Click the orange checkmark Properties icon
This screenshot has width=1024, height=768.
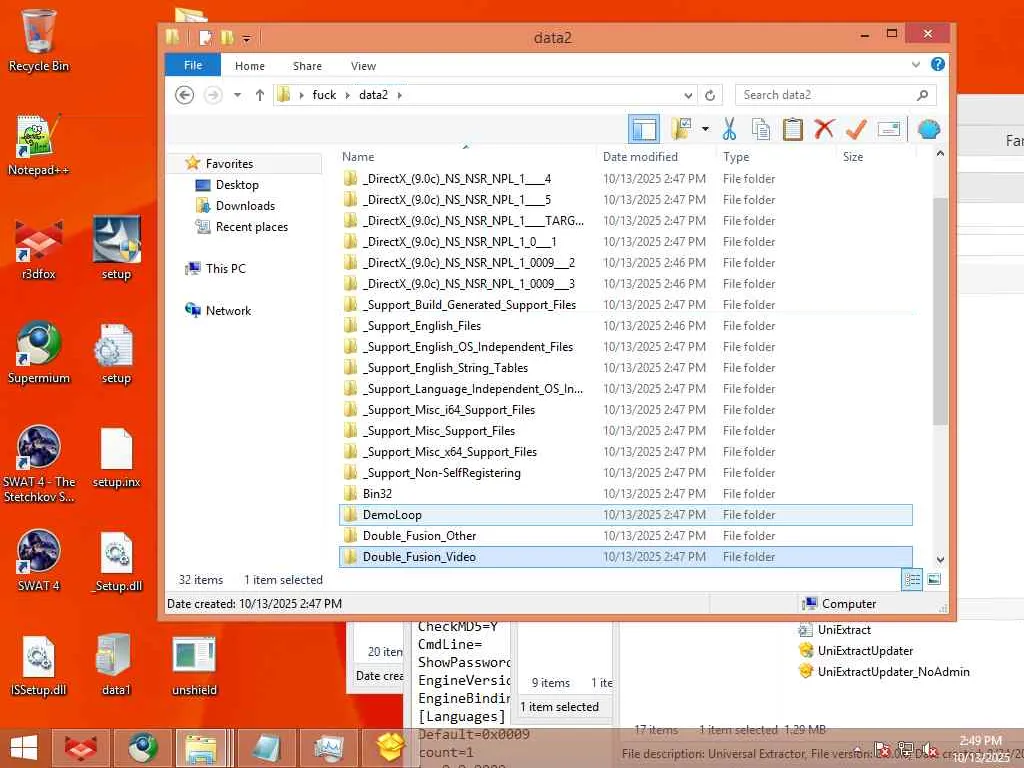coord(856,129)
